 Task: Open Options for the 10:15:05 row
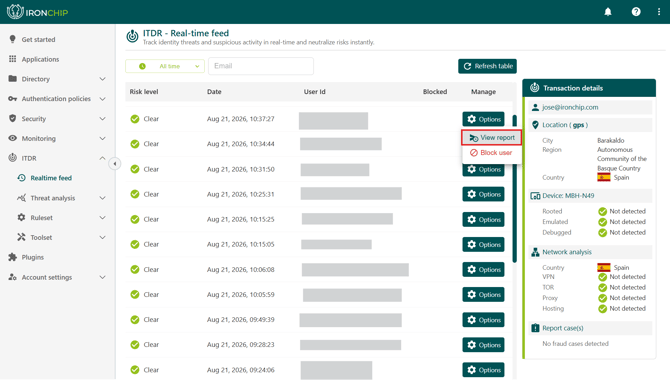(483, 244)
